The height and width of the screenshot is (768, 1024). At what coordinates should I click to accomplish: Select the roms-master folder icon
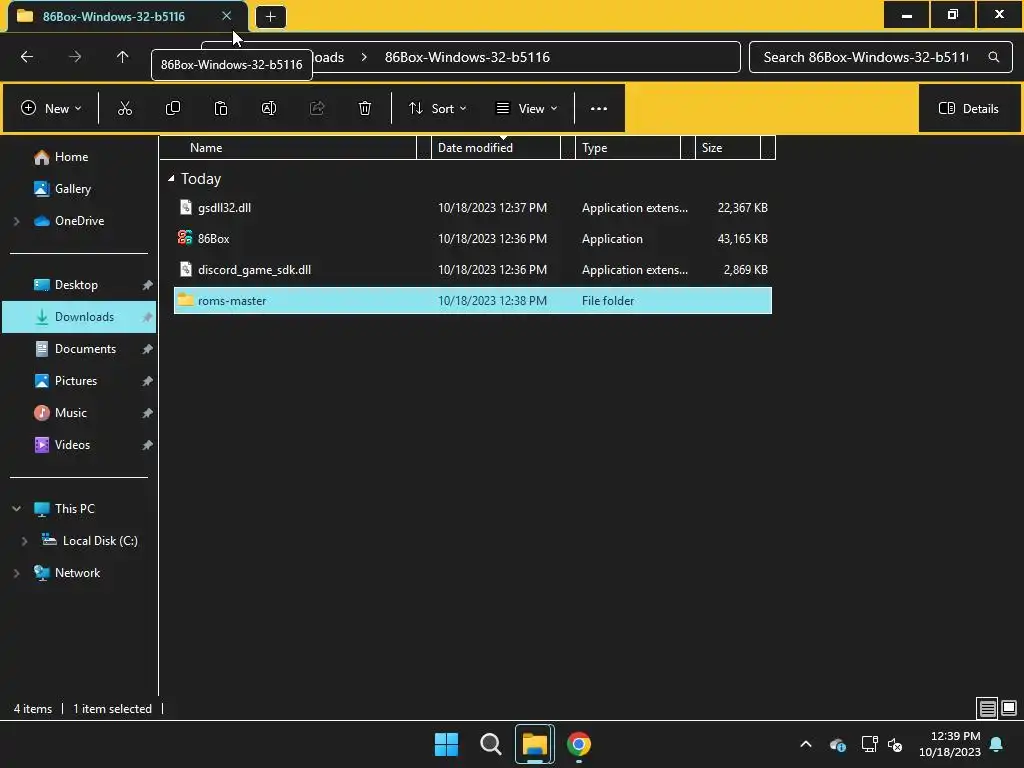[x=185, y=300]
